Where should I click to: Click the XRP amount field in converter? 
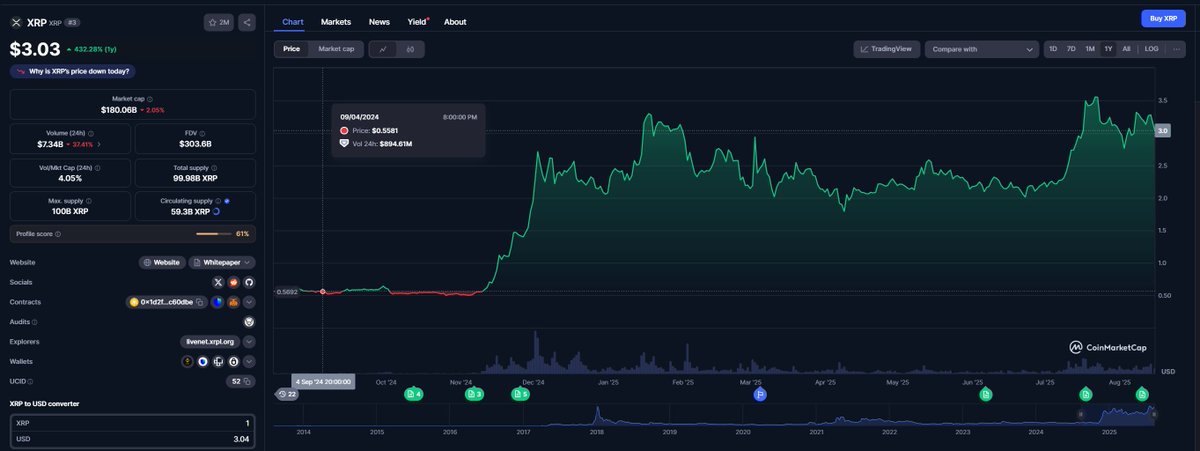(x=132, y=423)
